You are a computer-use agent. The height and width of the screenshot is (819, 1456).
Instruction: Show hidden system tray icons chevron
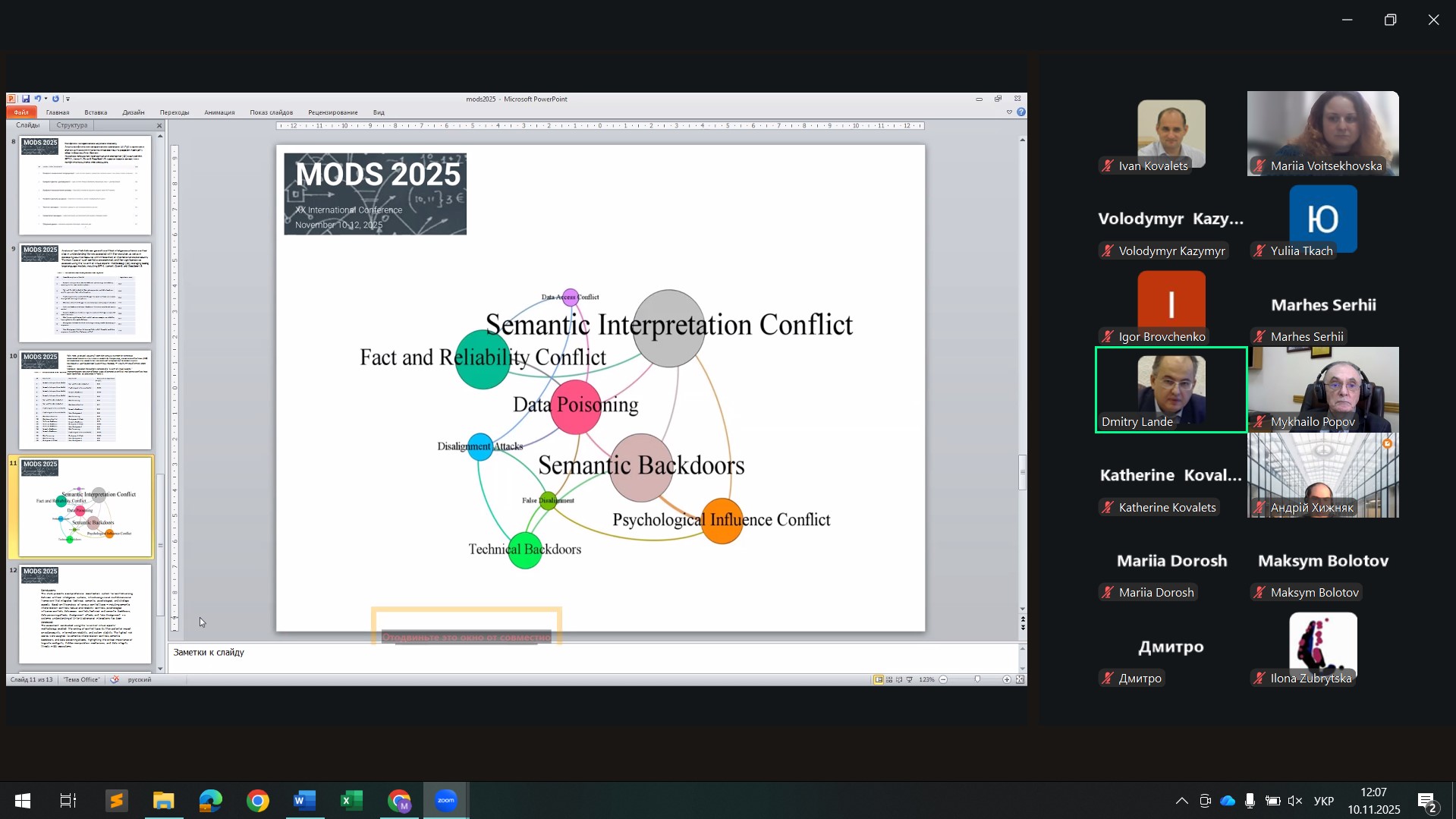(1181, 802)
